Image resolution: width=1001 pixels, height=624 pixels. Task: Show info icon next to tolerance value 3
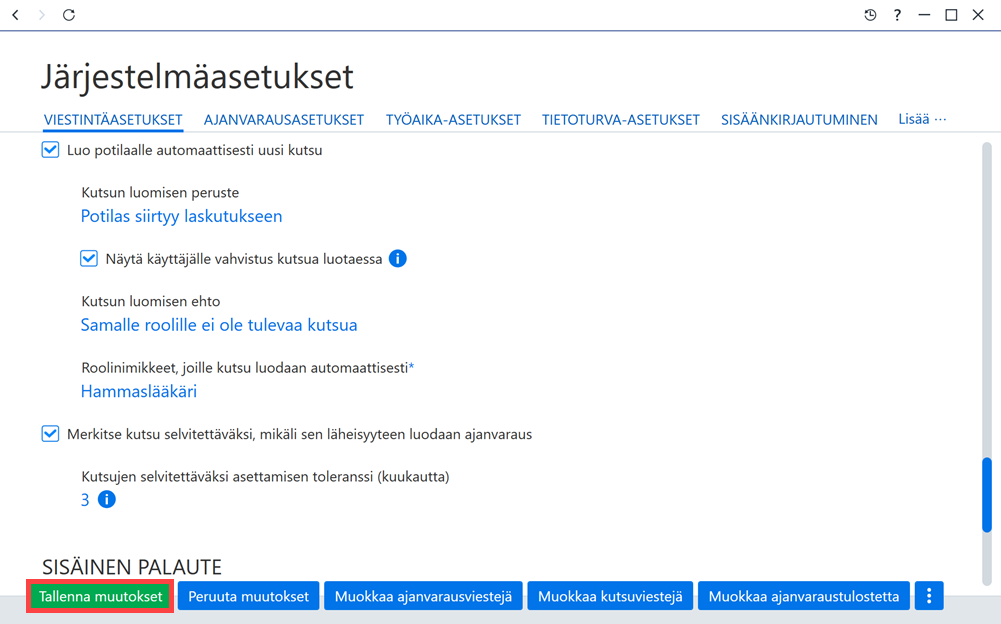107,499
